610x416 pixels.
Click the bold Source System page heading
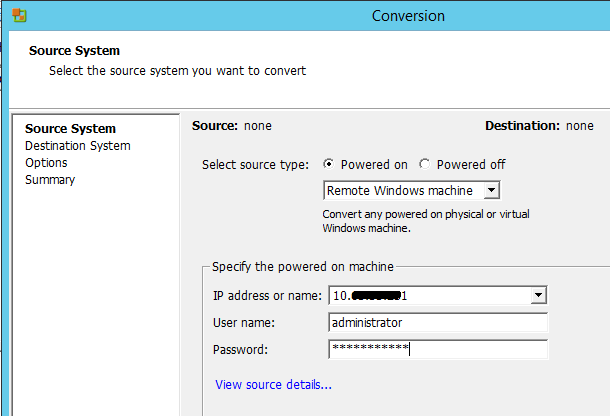74,51
